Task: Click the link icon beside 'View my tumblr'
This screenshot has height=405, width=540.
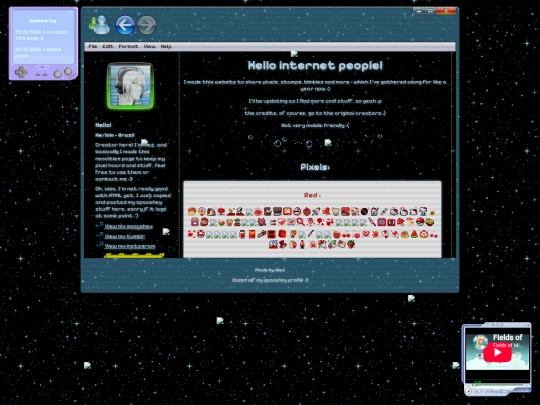Action: click(100, 236)
